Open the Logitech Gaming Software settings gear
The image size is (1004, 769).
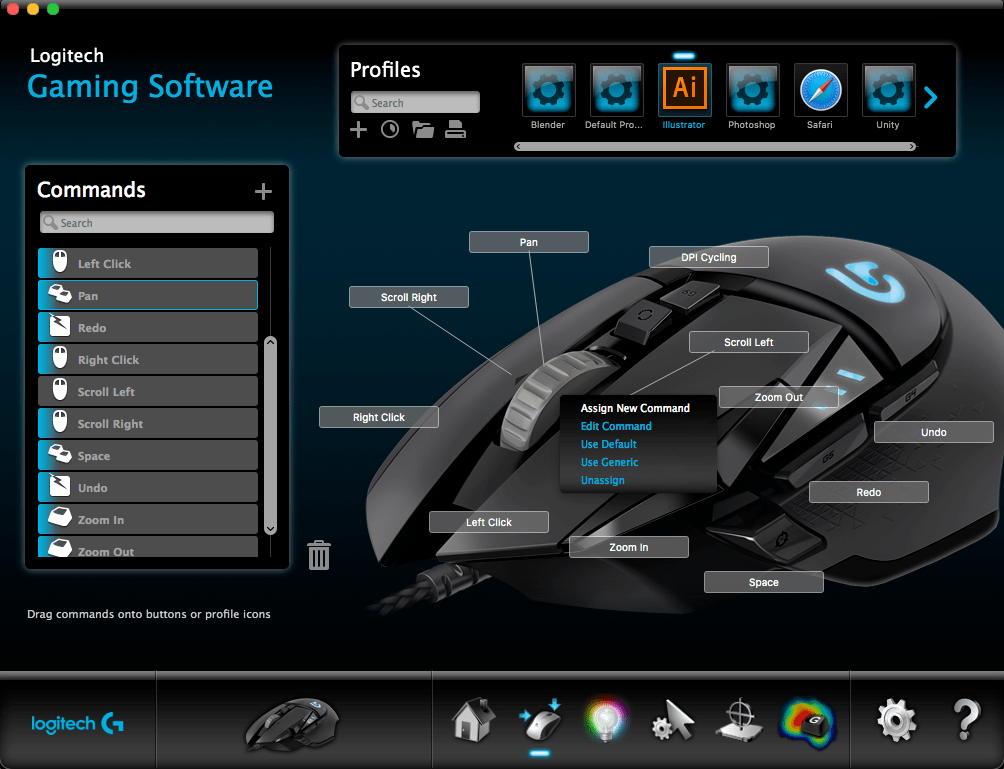895,719
